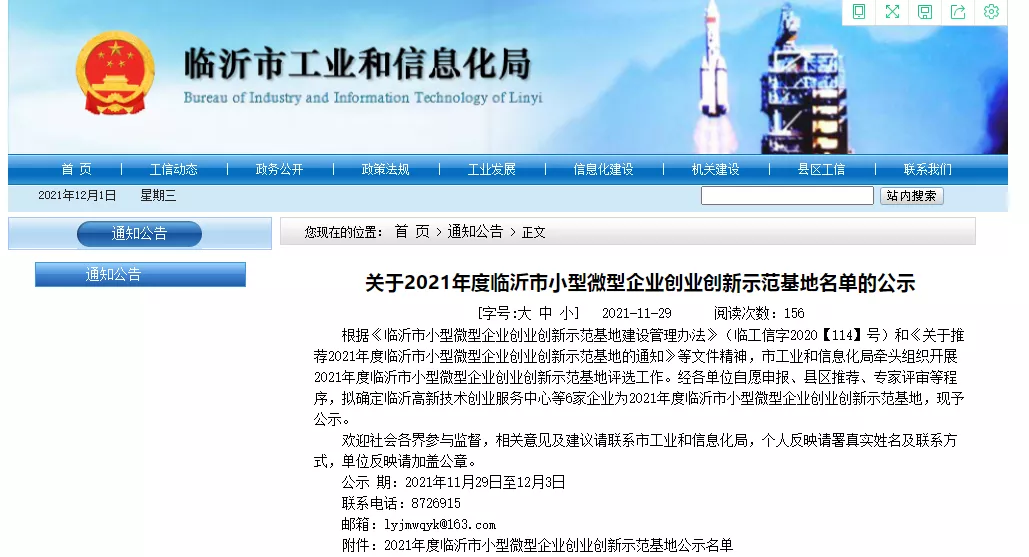
Task: Click the fullscreen expand arrows icon
Action: pyautogui.click(x=892, y=12)
